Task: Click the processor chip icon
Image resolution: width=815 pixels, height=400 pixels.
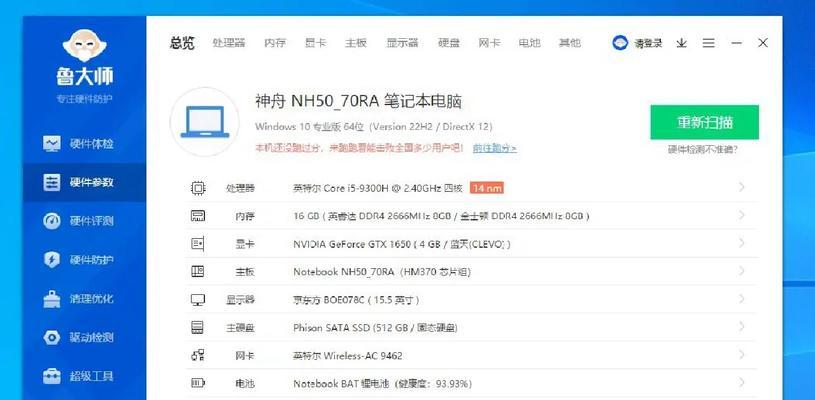Action: 198,188
